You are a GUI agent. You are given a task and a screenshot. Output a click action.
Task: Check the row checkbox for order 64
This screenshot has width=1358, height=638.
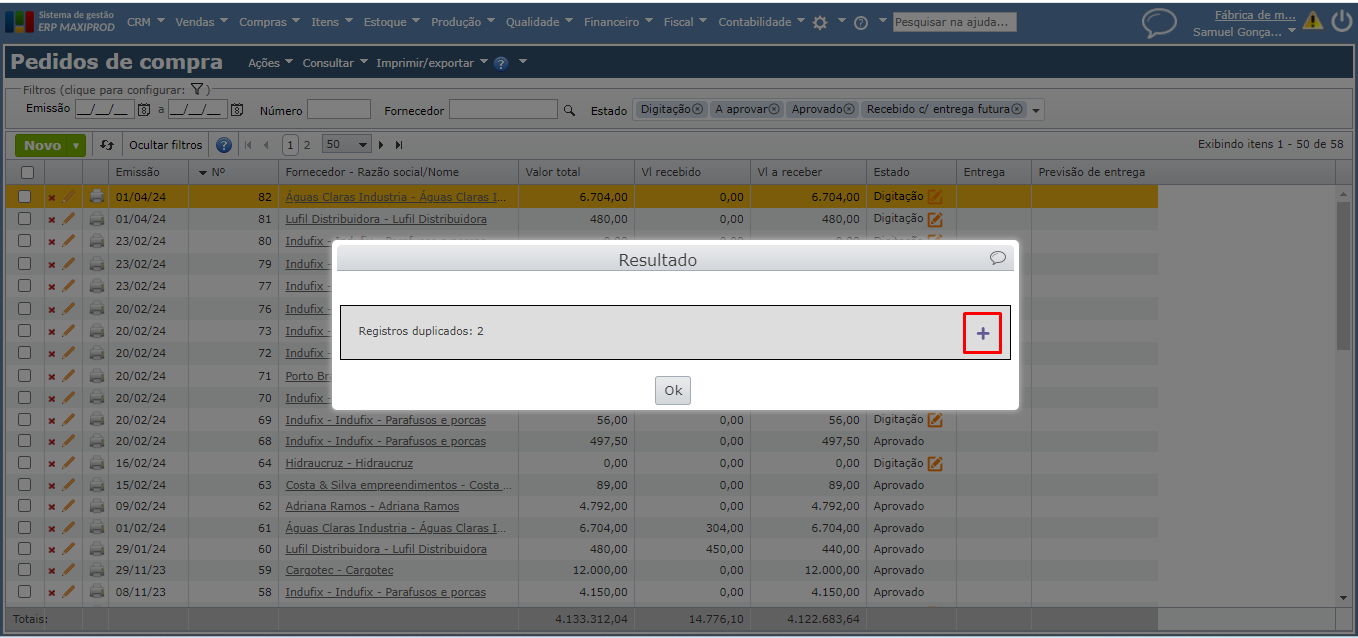point(25,463)
